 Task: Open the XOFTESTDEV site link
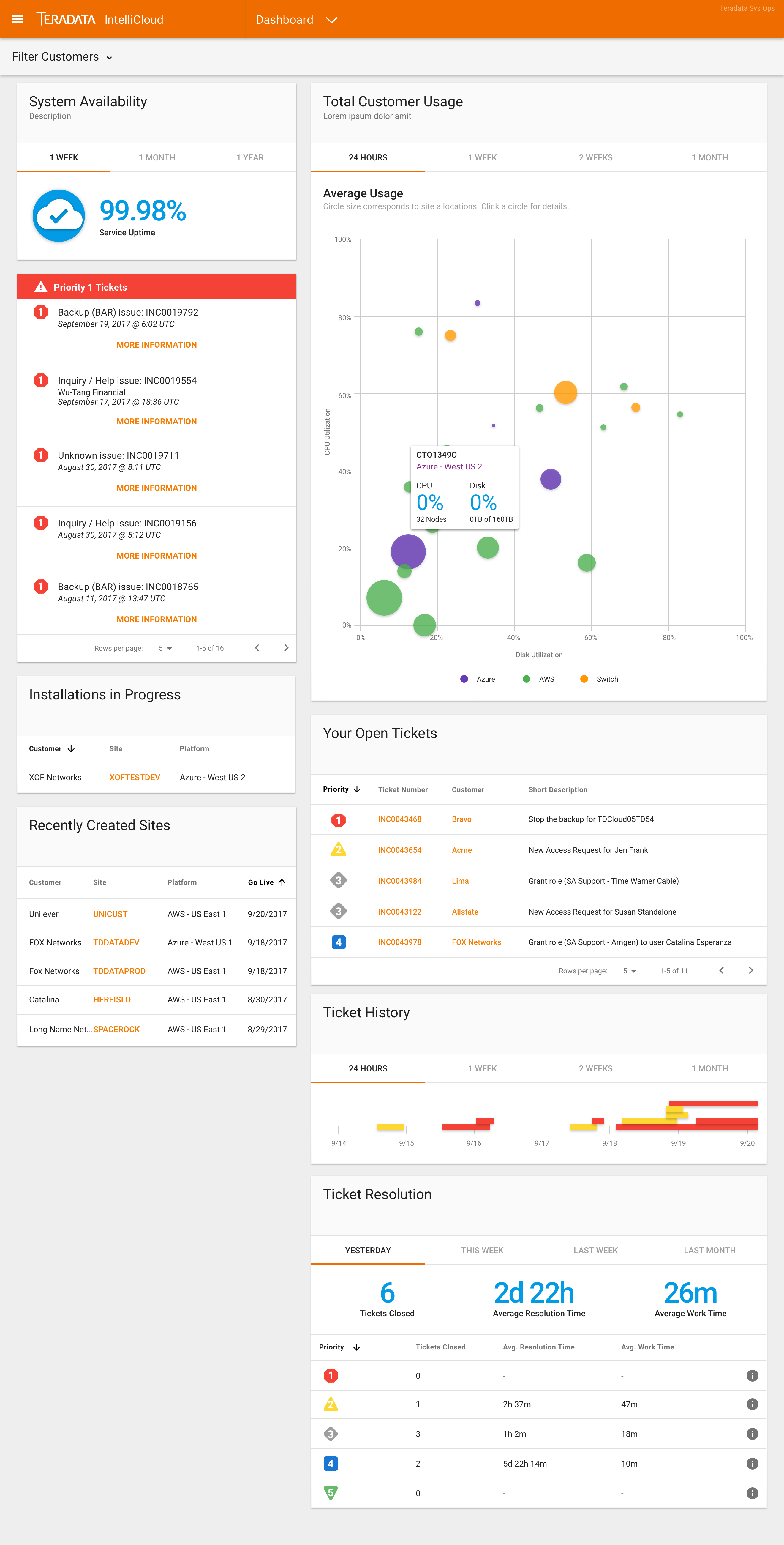(135, 777)
